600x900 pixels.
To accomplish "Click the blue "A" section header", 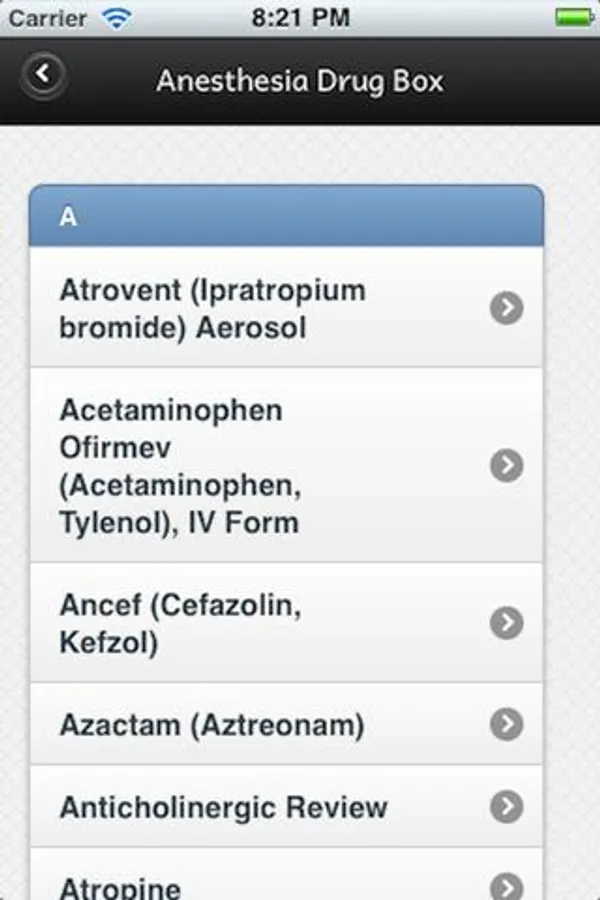I will click(286, 216).
